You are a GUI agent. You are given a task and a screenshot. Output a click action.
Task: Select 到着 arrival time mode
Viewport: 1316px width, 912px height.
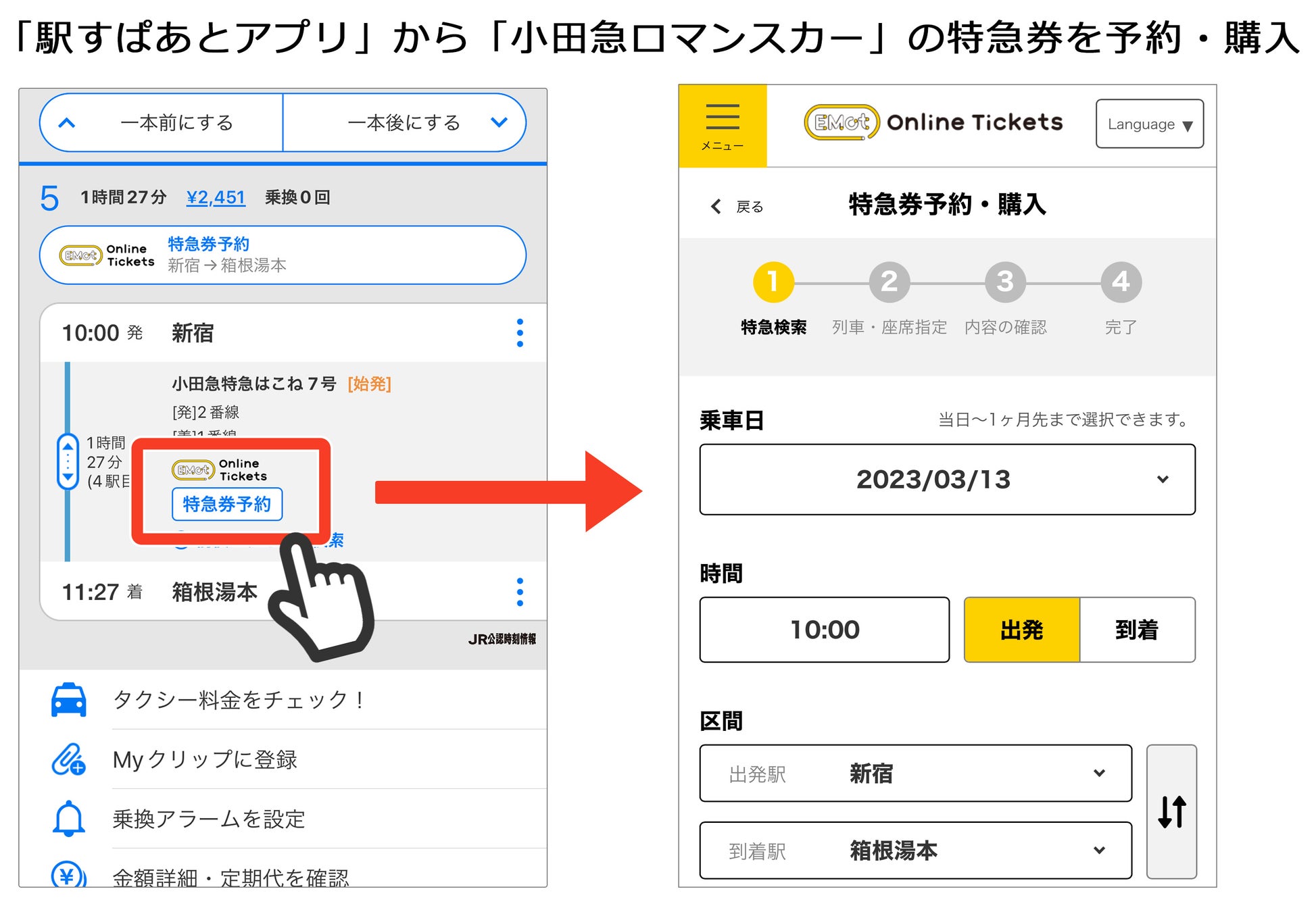[x=1137, y=630]
